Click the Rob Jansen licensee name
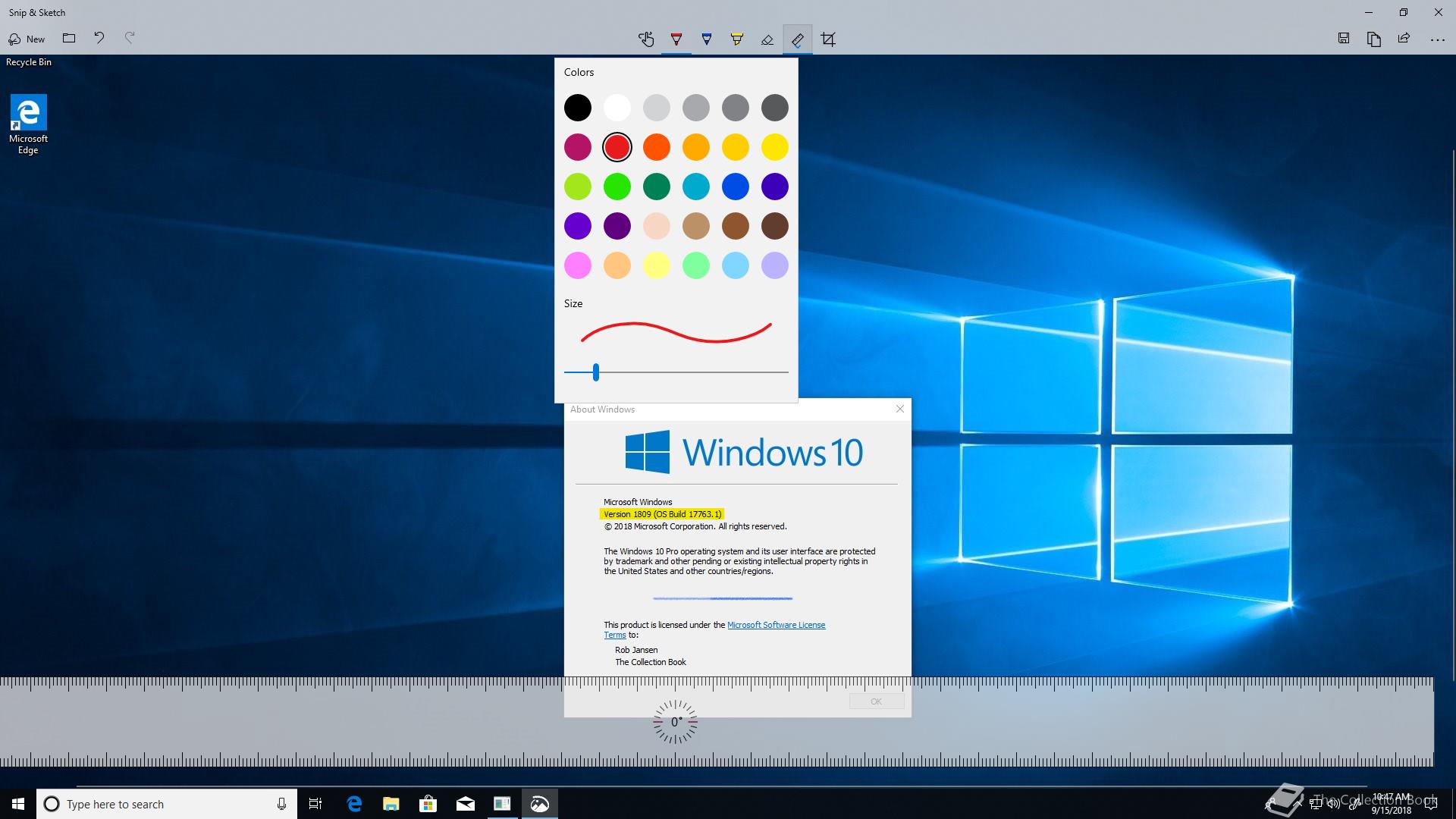 (636, 650)
